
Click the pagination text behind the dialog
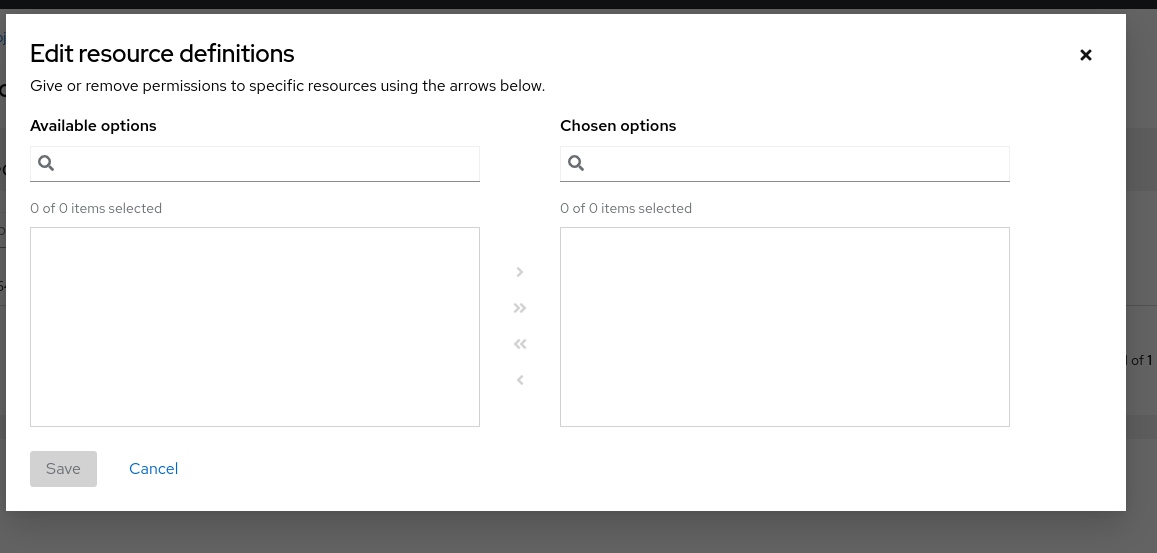1141,360
